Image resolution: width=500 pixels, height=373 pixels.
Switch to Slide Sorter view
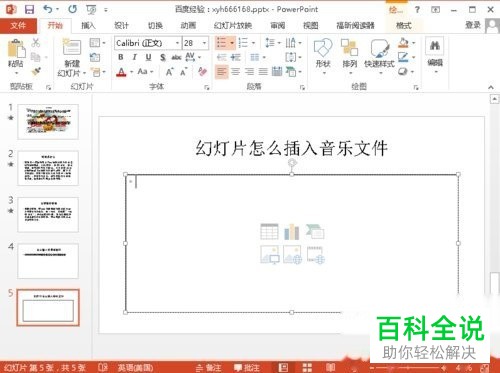[x=307, y=367]
